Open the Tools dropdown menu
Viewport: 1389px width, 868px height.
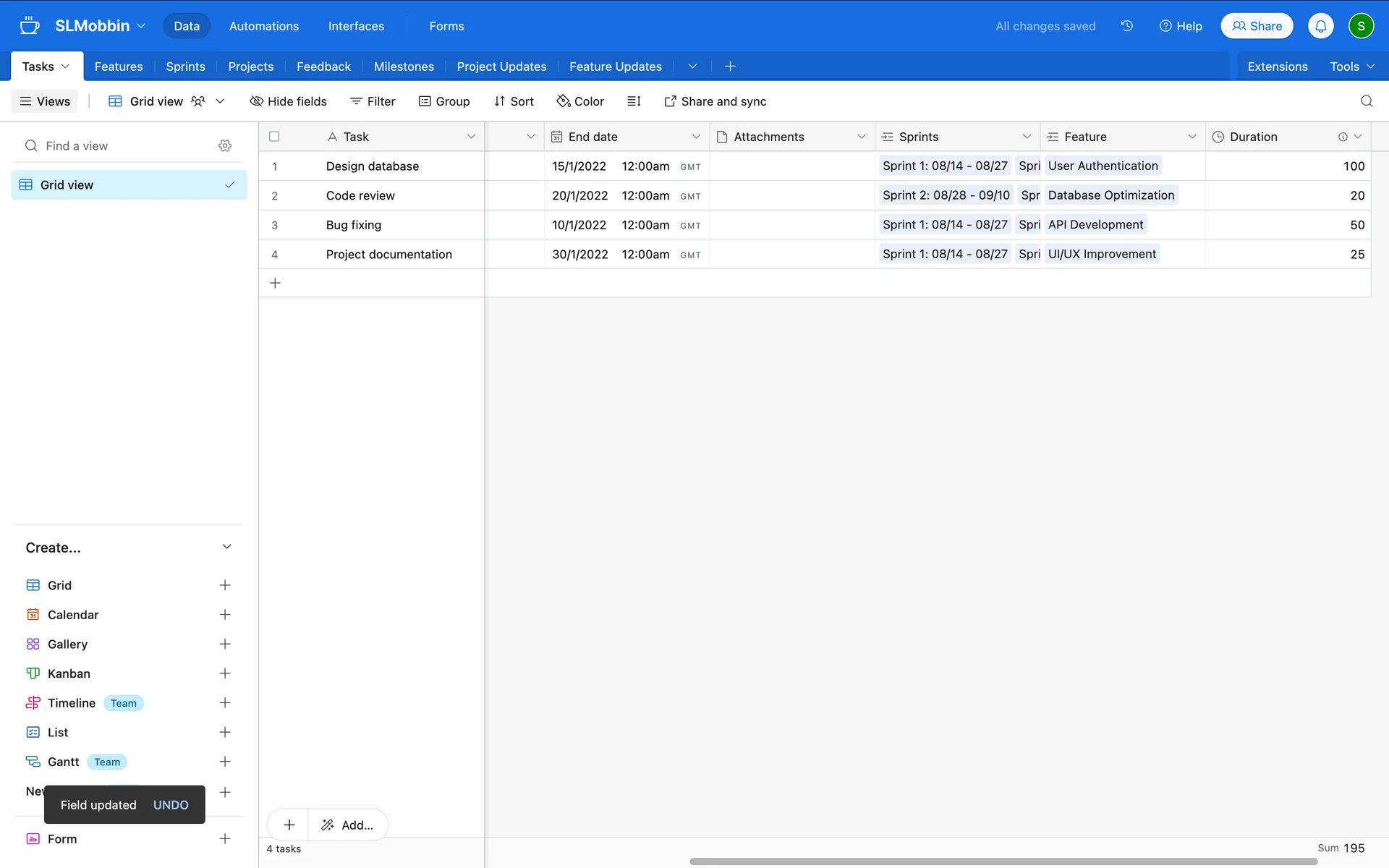1351,67
